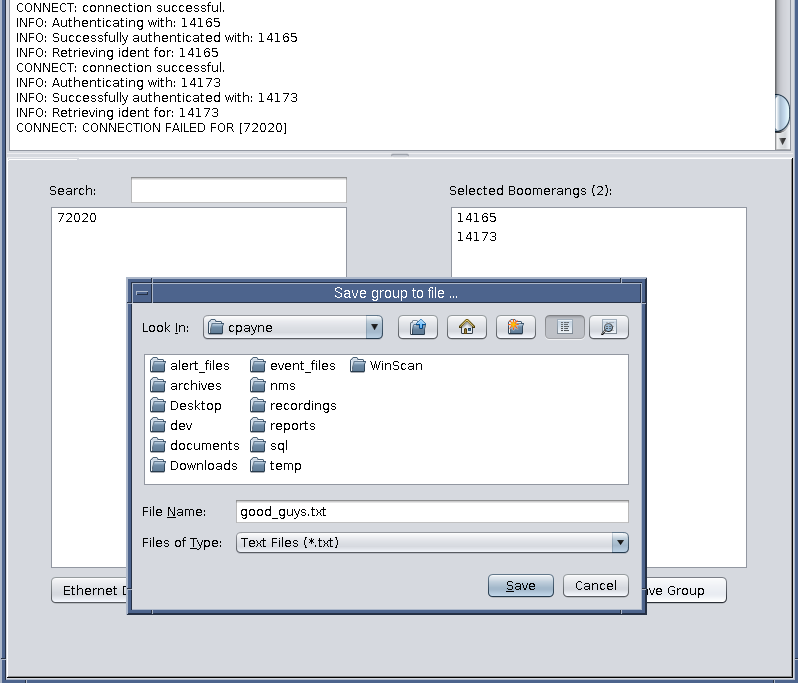
Task: Select the documents folder
Action: pos(195,445)
